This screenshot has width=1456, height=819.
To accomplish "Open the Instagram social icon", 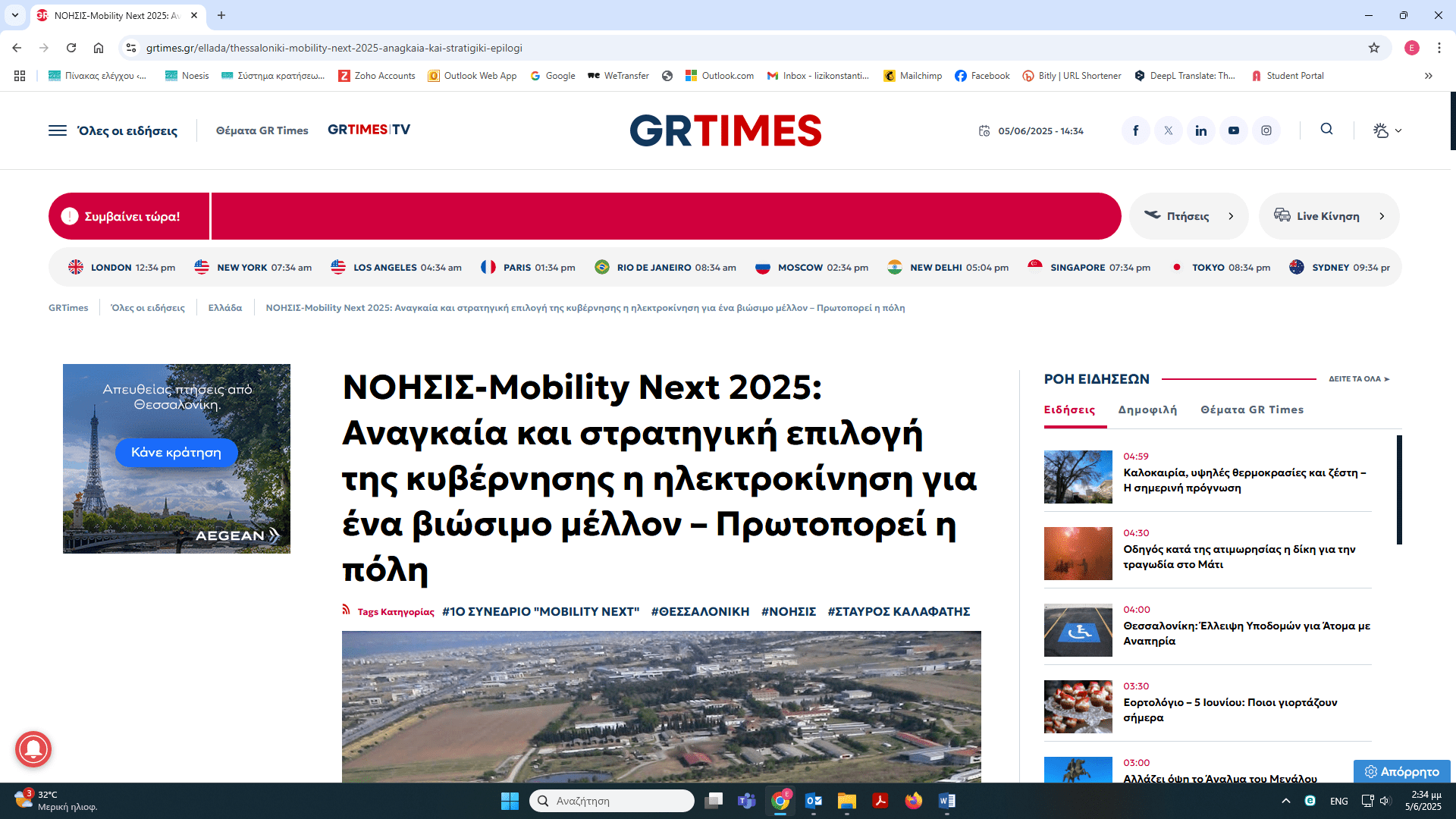I will (x=1266, y=130).
